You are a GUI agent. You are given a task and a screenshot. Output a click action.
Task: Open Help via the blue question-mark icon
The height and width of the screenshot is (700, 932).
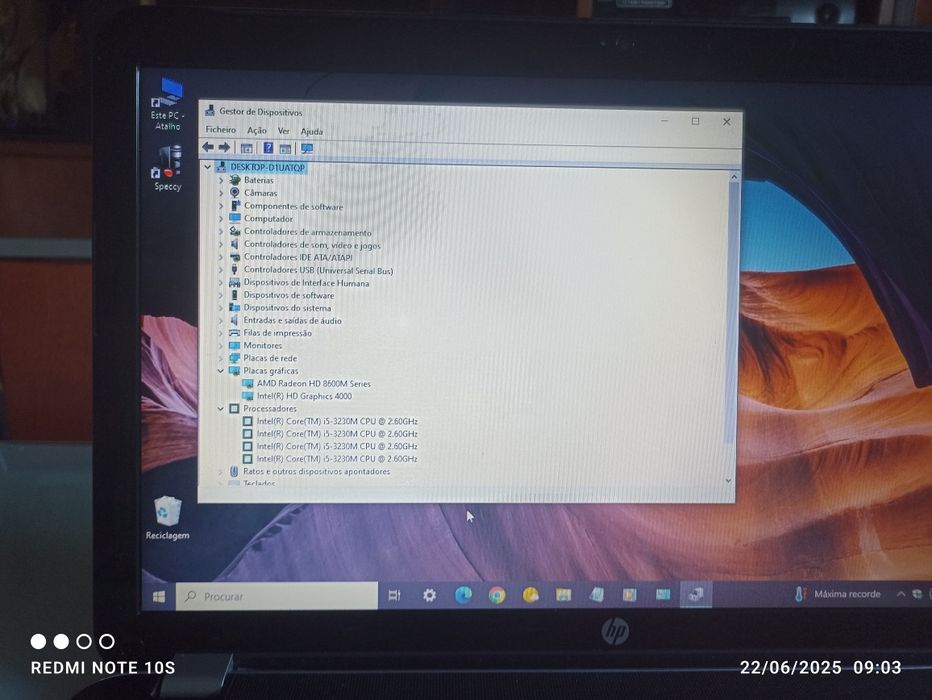[268, 148]
